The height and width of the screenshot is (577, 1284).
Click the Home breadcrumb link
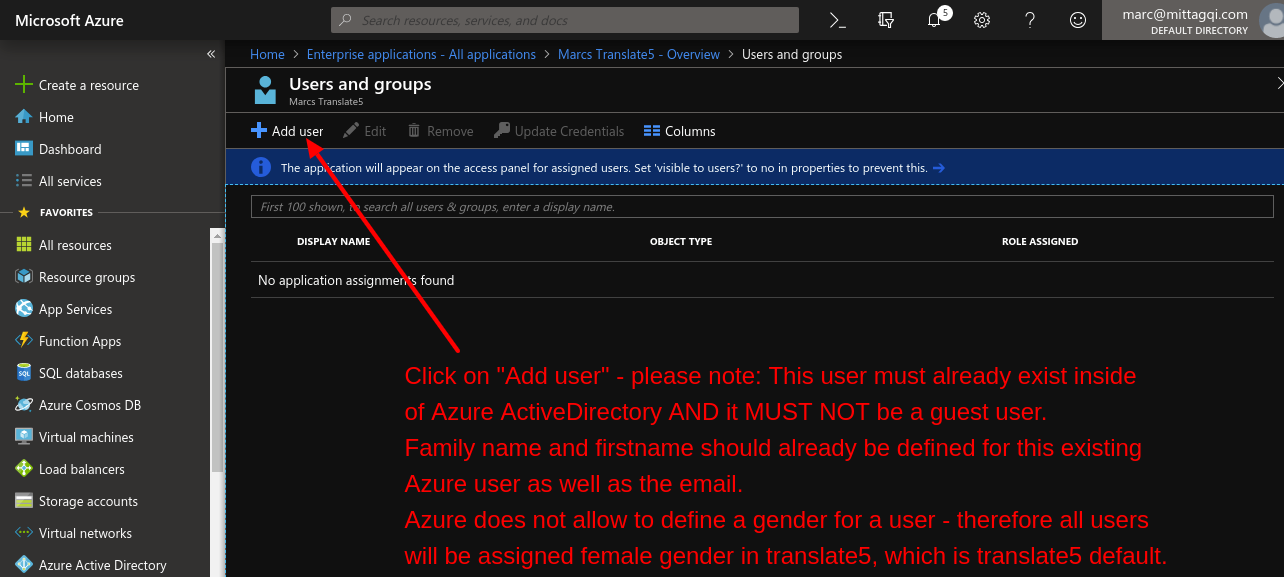(267, 54)
